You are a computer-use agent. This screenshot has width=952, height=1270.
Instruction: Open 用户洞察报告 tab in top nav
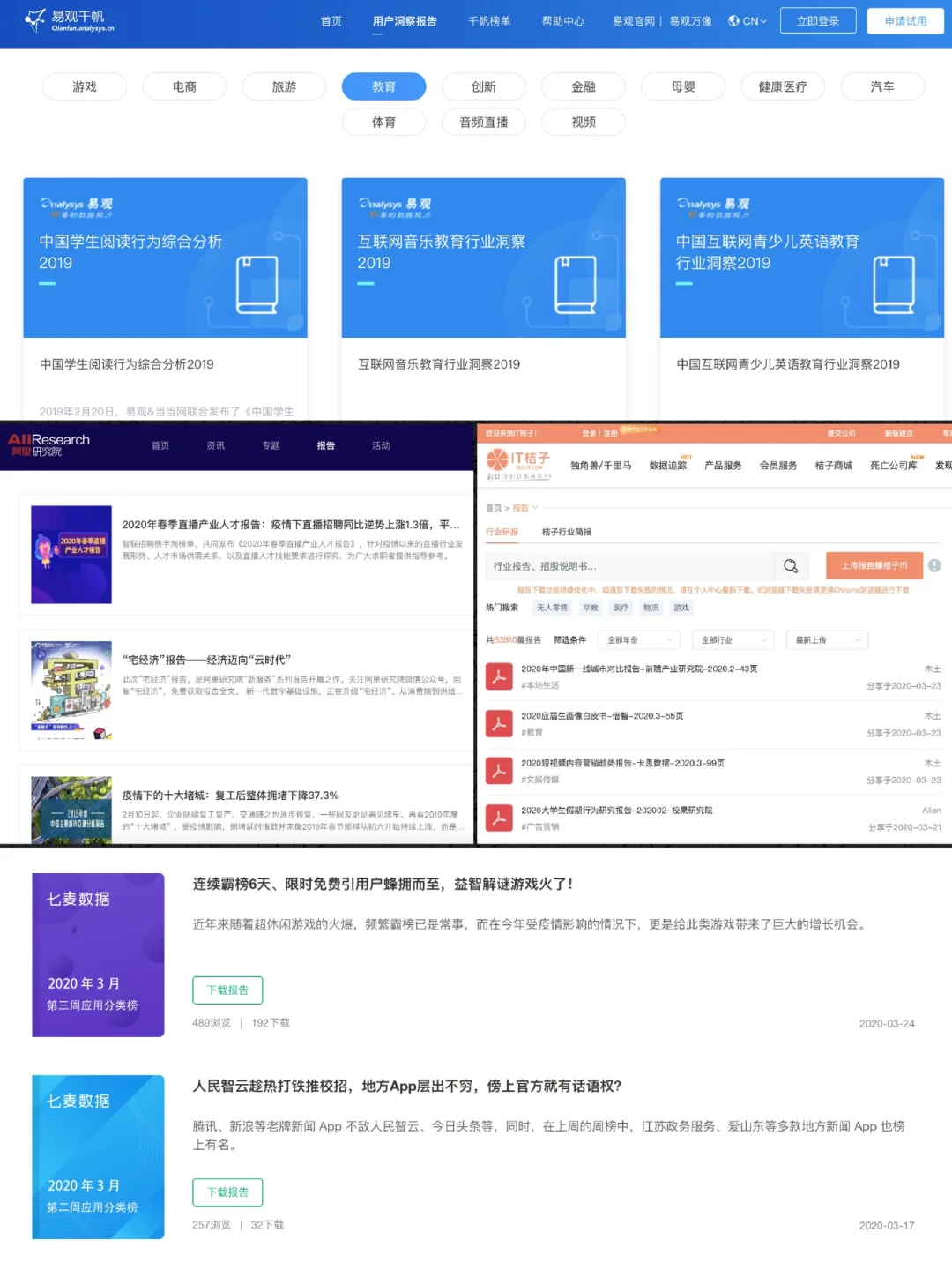point(405,21)
